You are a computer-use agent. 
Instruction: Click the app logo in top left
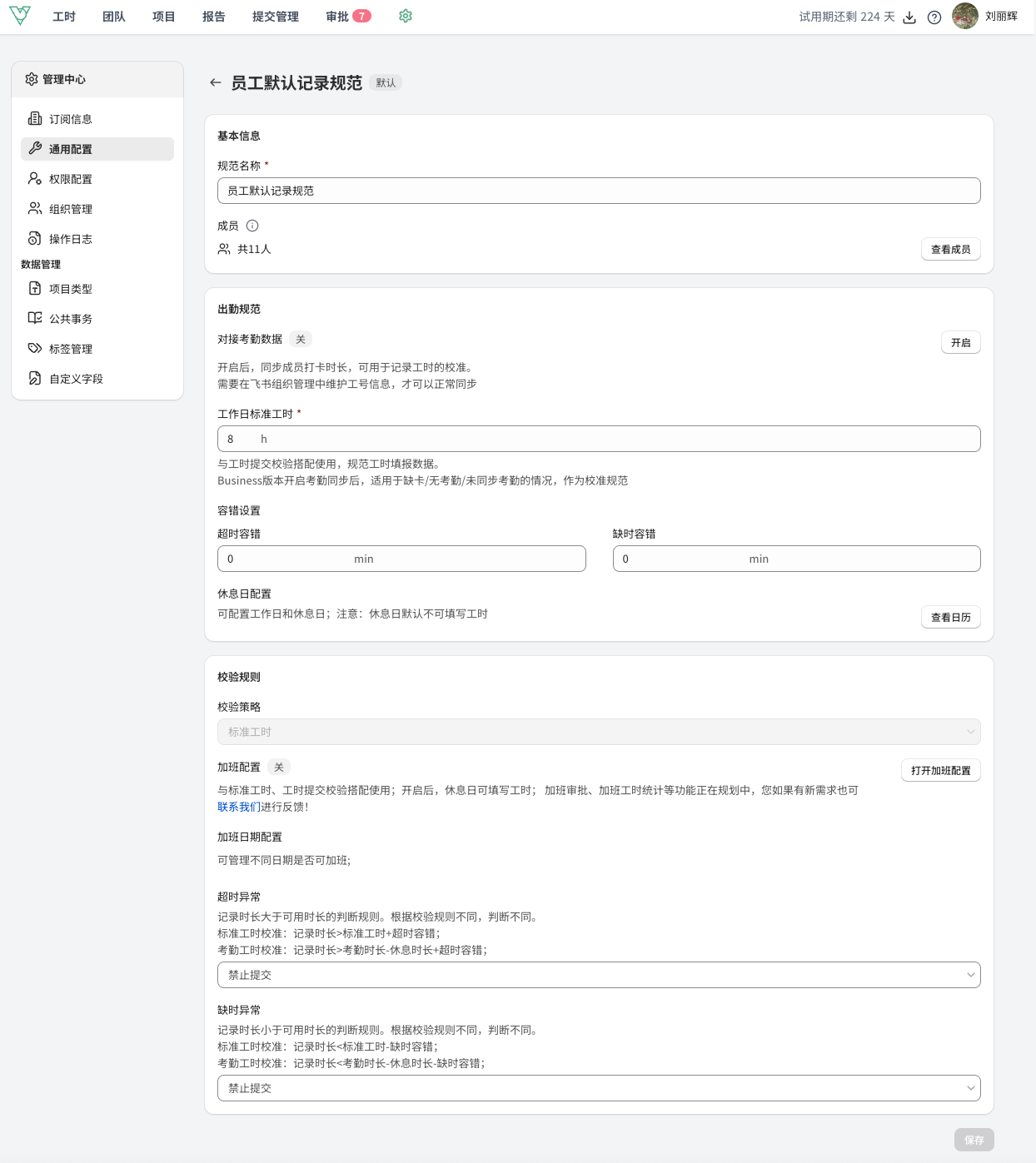pyautogui.click(x=20, y=16)
